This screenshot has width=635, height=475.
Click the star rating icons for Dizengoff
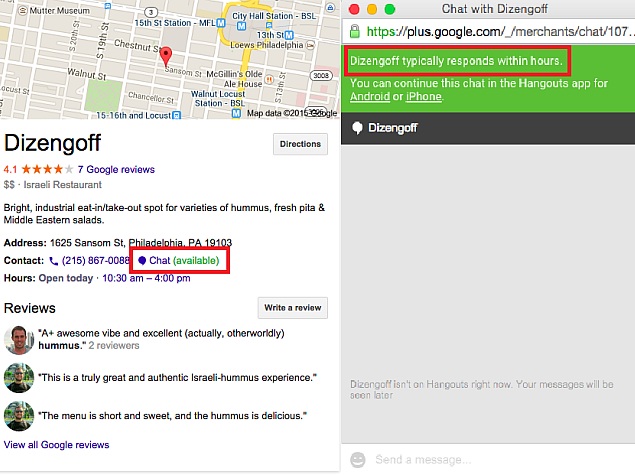pyautogui.click(x=47, y=169)
